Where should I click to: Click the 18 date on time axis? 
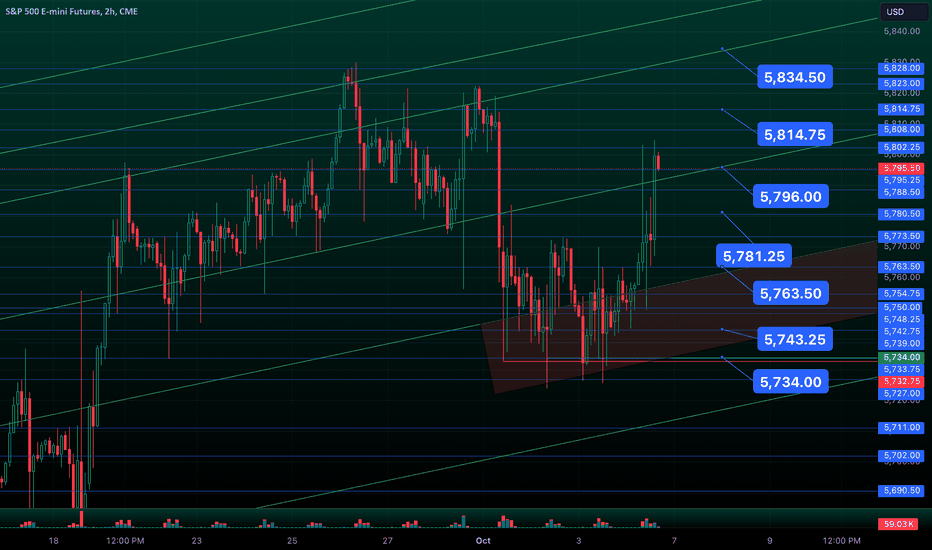tap(53, 541)
